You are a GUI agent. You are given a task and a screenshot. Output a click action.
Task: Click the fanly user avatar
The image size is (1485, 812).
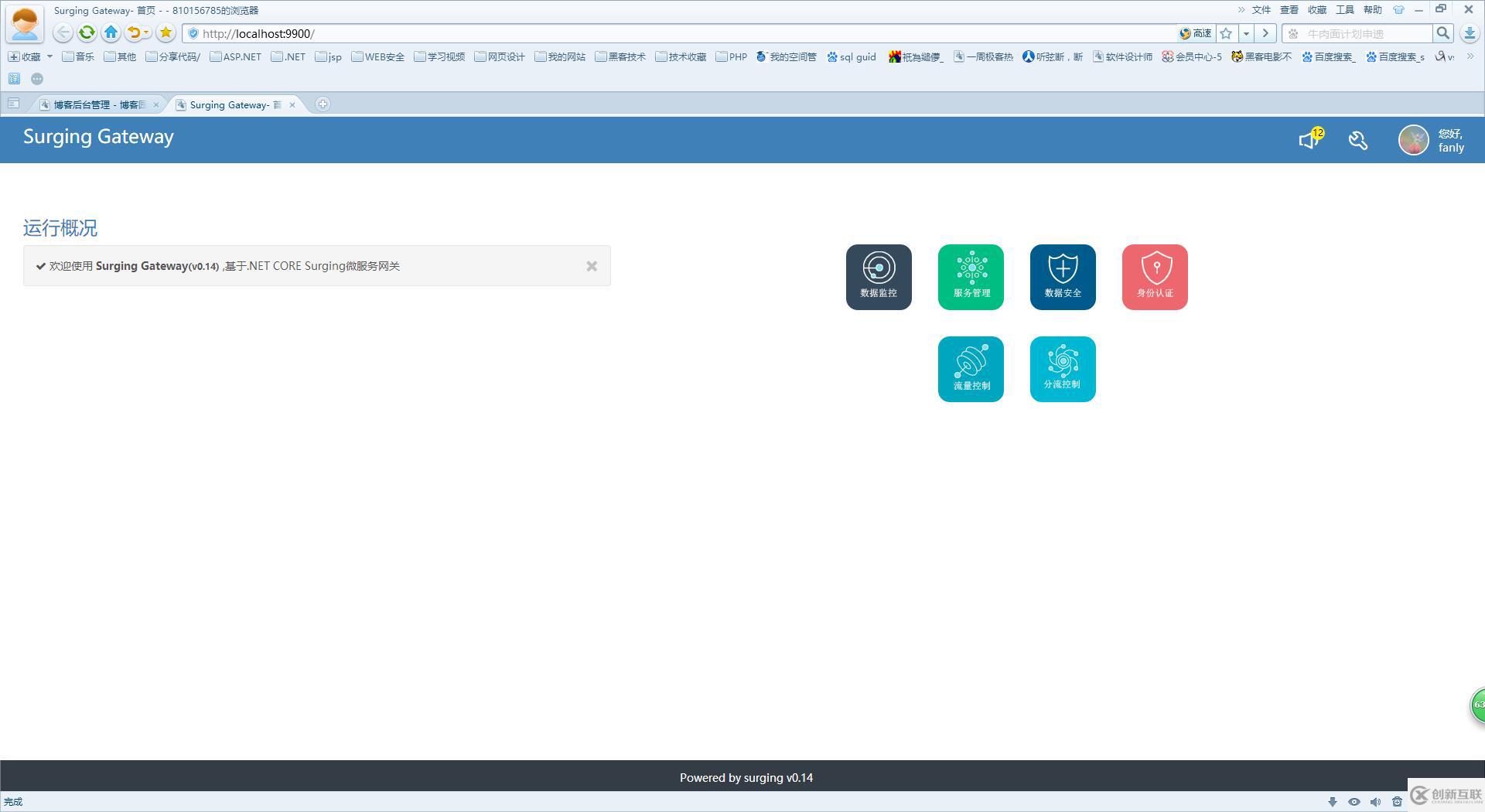pyautogui.click(x=1413, y=140)
